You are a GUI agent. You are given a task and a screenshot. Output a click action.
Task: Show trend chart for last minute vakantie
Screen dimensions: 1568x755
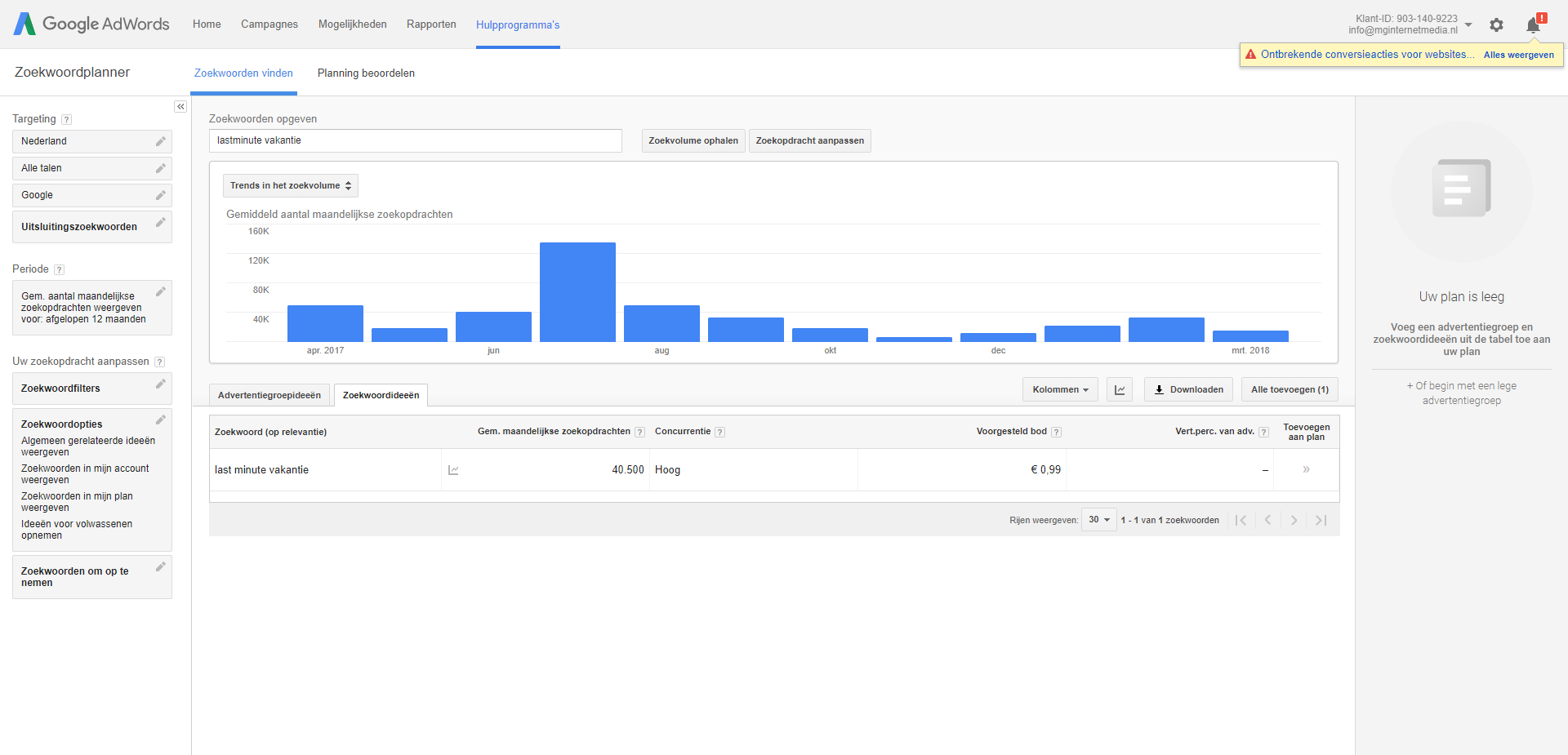click(x=453, y=470)
